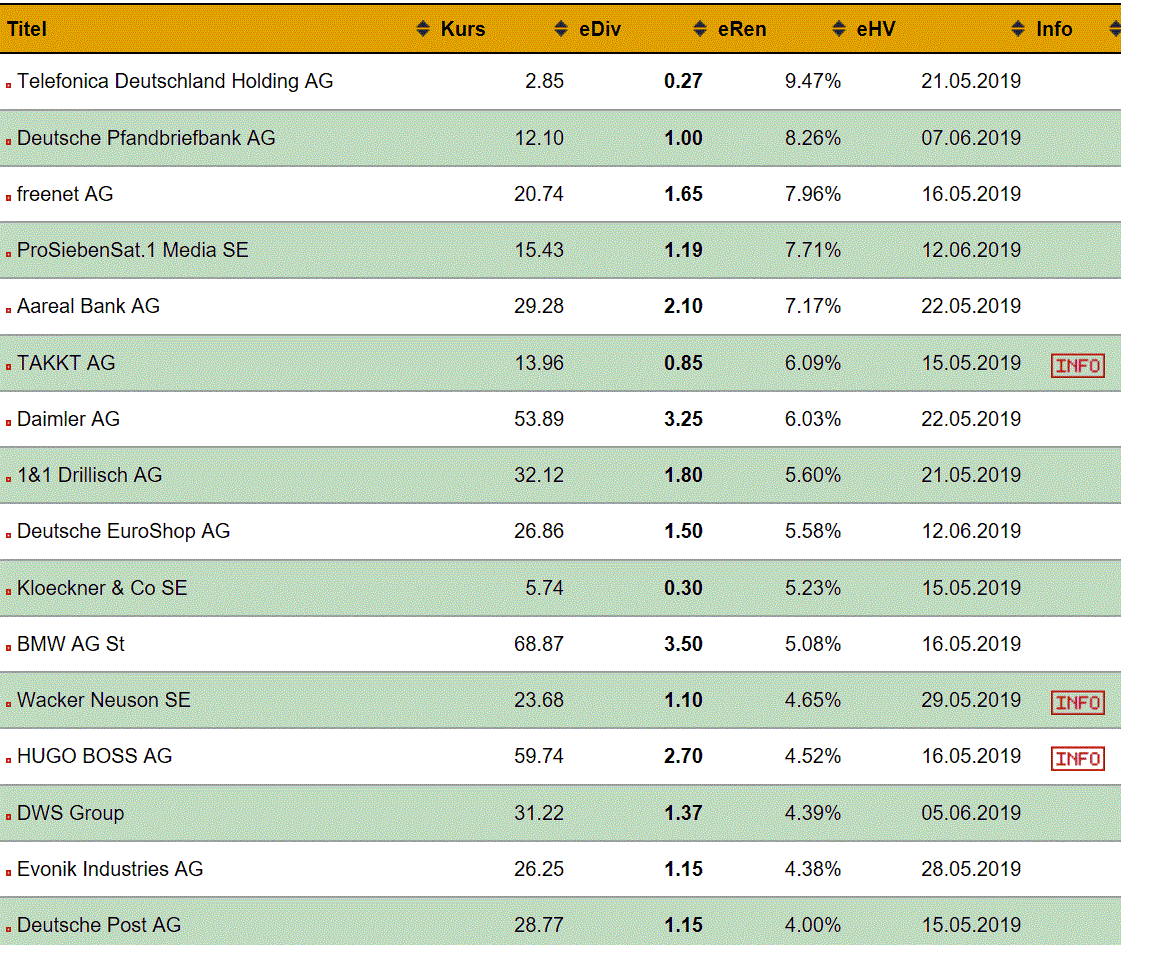Open TAKKT AG stock entry

click(x=66, y=363)
